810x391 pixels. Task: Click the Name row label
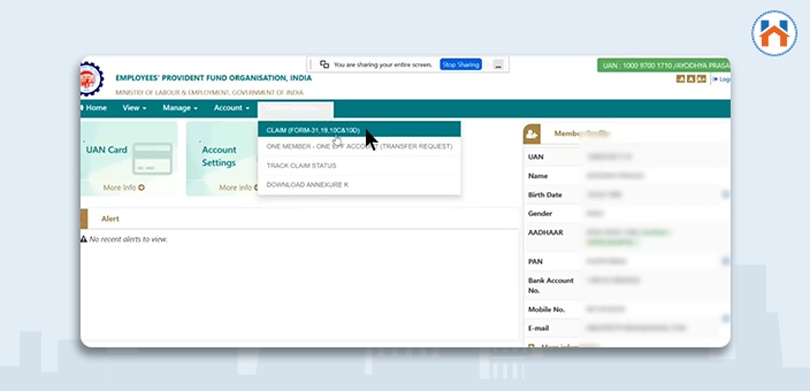[x=537, y=176]
